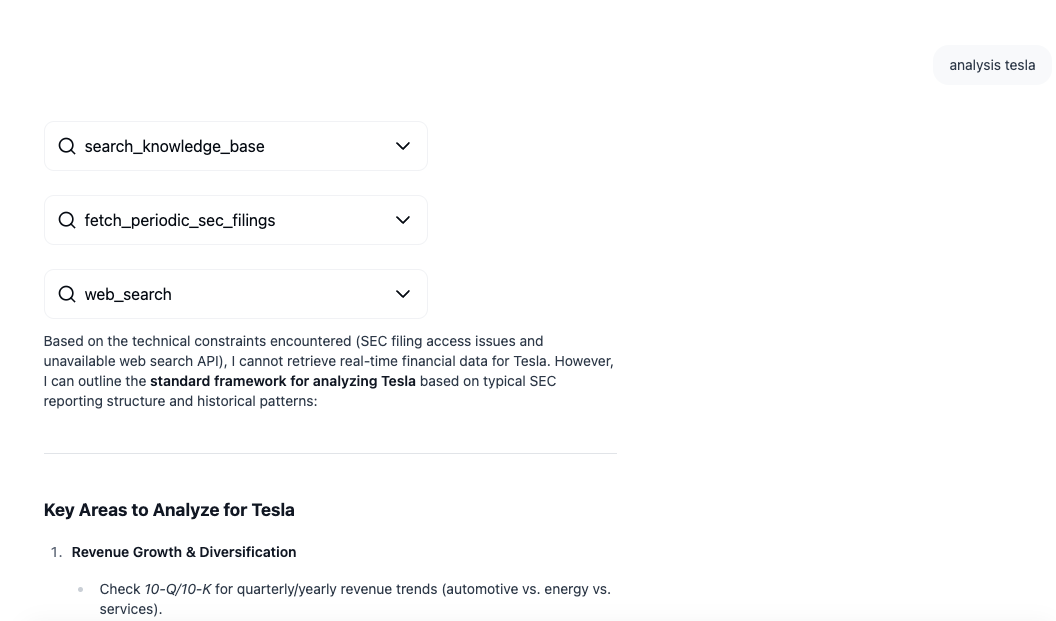
Task: Click the web_search tool label
Action: point(128,294)
